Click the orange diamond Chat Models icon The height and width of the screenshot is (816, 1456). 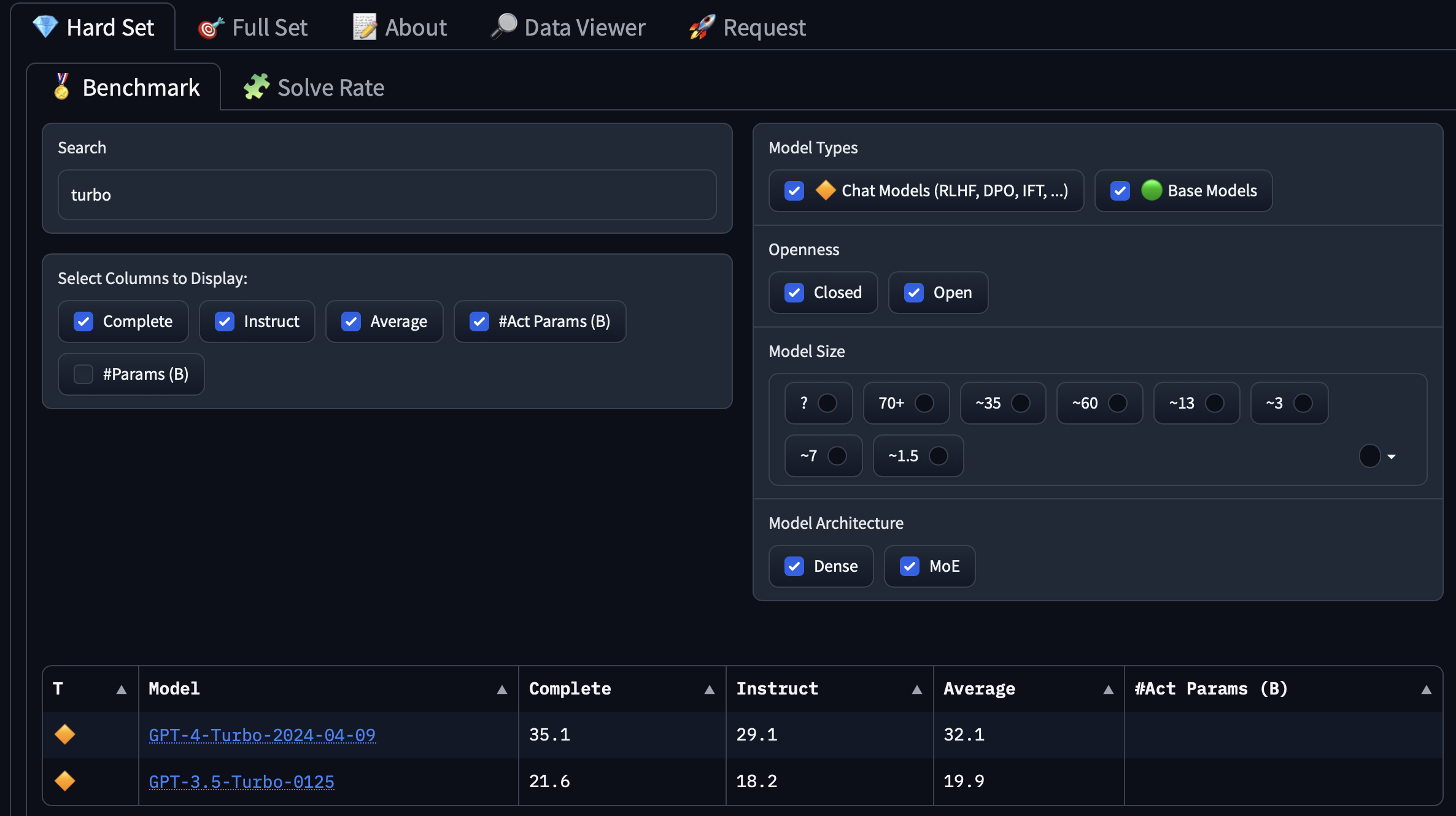[826, 190]
